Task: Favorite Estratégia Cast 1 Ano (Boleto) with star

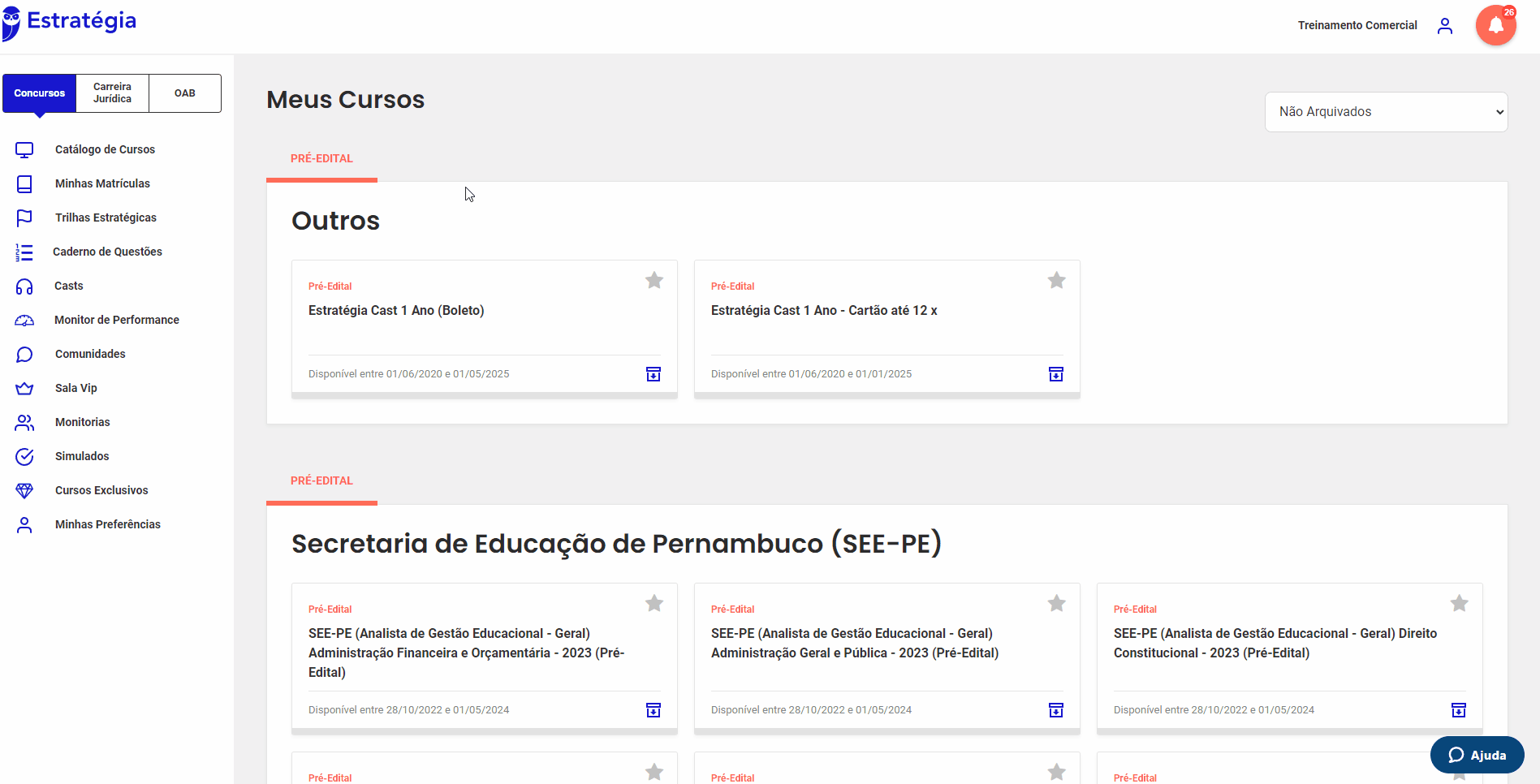Action: 654,281
